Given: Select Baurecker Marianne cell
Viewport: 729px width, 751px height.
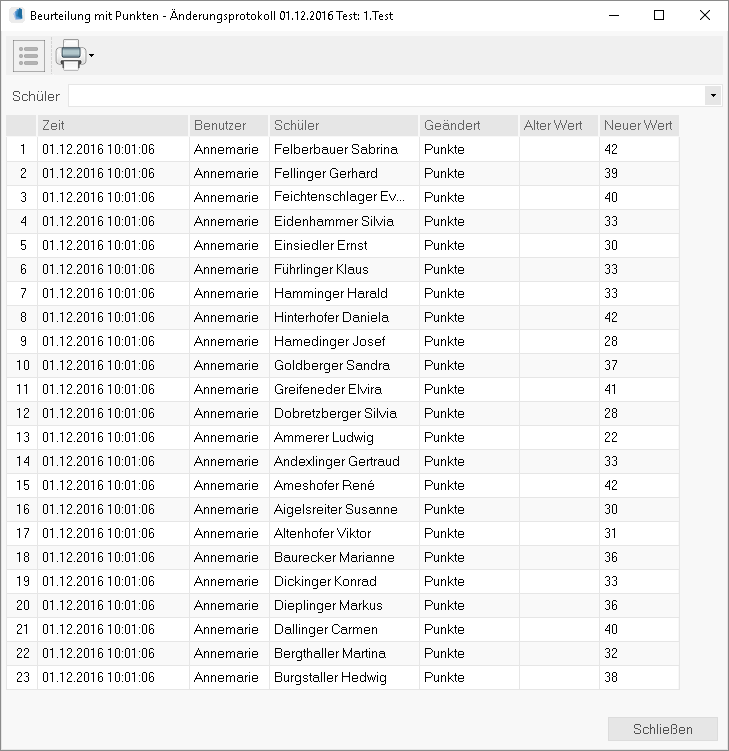Looking at the screenshot, I should 344,557.
